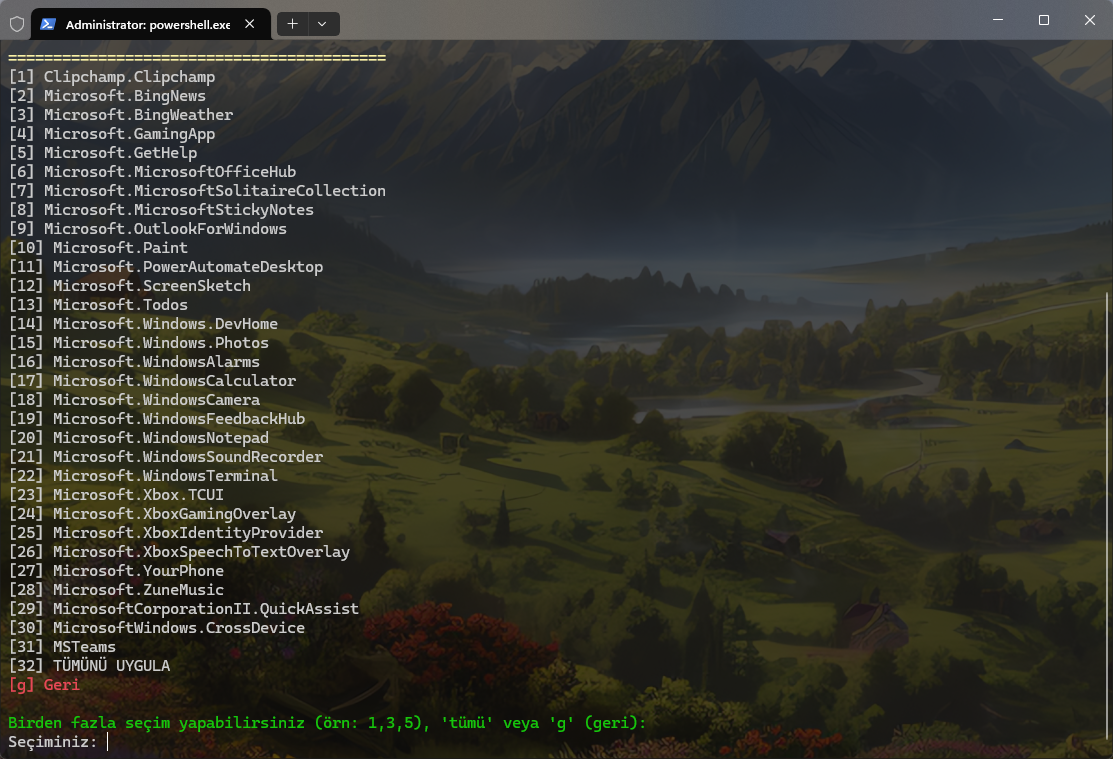
Task: Click the '[11] Microsoft.PowerAutomateDesktop' line
Action: [x=166, y=267]
